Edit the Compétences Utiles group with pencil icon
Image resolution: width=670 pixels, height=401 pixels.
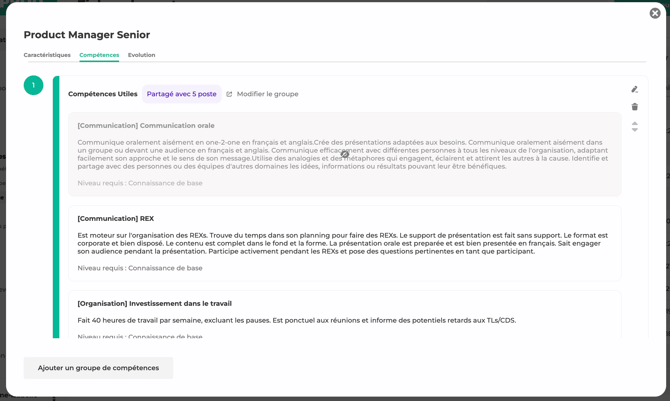[634, 90]
